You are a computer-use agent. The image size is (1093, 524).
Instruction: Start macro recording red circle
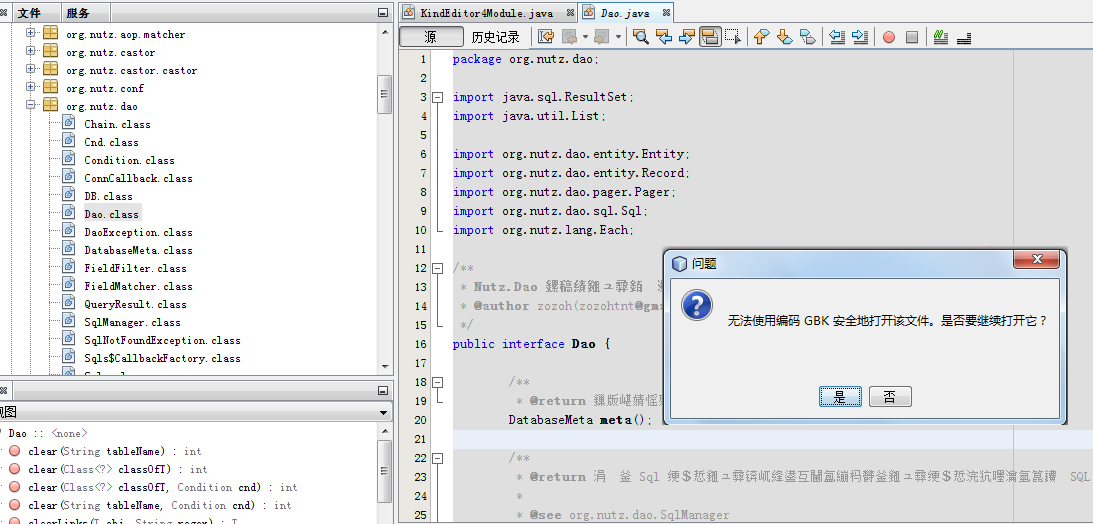889,37
